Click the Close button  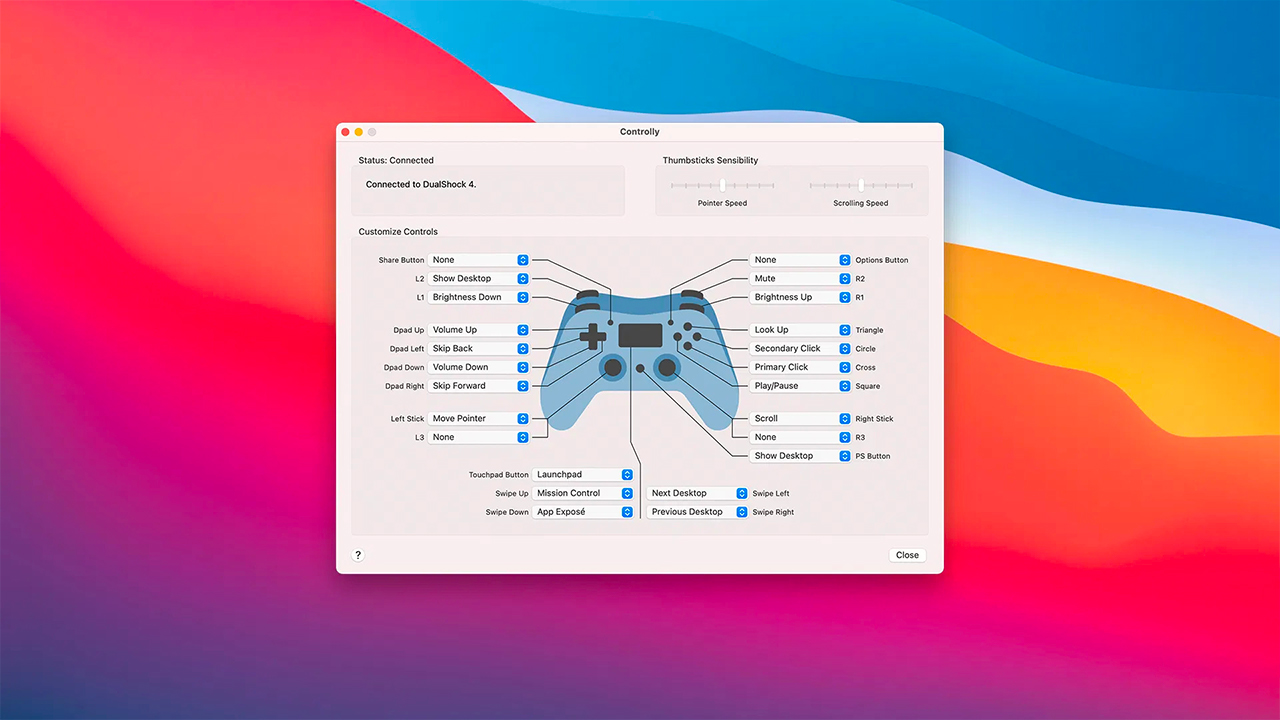pos(907,555)
